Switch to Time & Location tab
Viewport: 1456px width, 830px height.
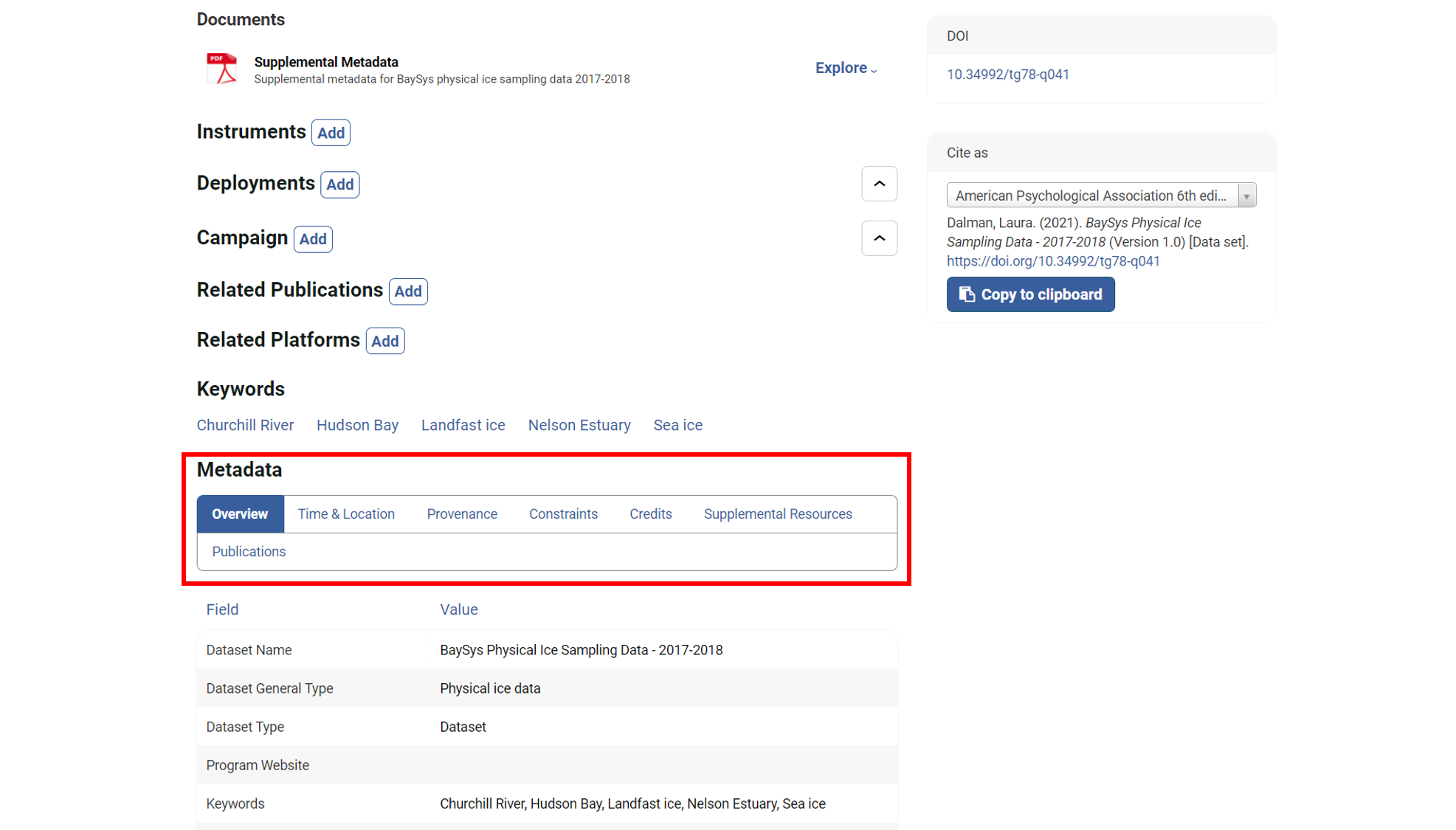click(x=346, y=514)
